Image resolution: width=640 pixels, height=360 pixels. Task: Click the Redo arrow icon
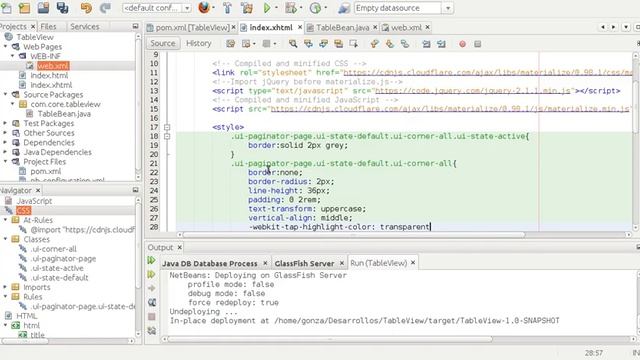pyautogui.click(x=105, y=8)
